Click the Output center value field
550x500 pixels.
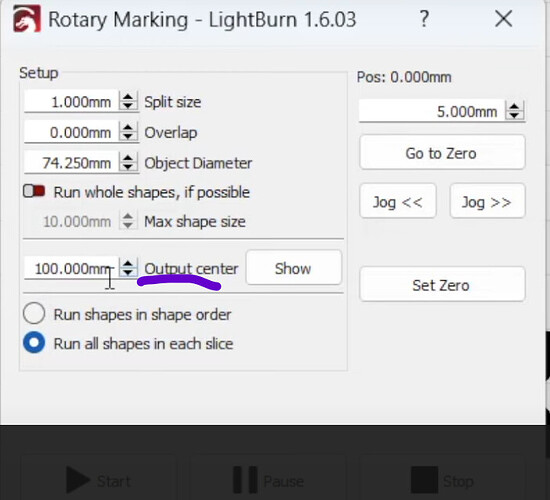pos(72,269)
